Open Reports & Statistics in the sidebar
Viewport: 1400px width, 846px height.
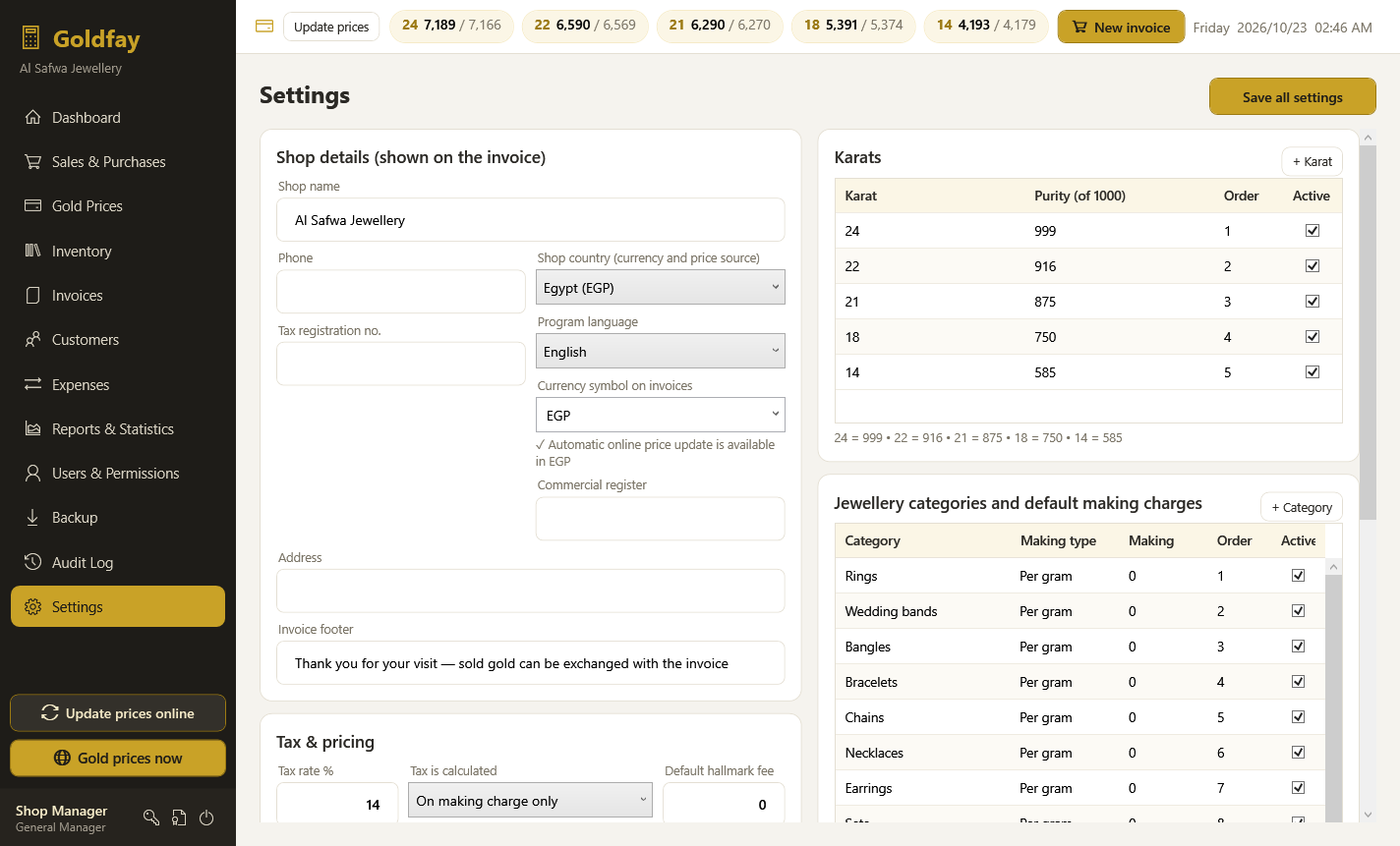coord(118,429)
